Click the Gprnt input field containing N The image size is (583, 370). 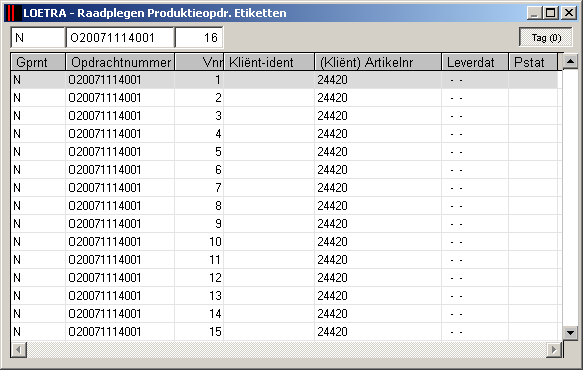pos(38,38)
